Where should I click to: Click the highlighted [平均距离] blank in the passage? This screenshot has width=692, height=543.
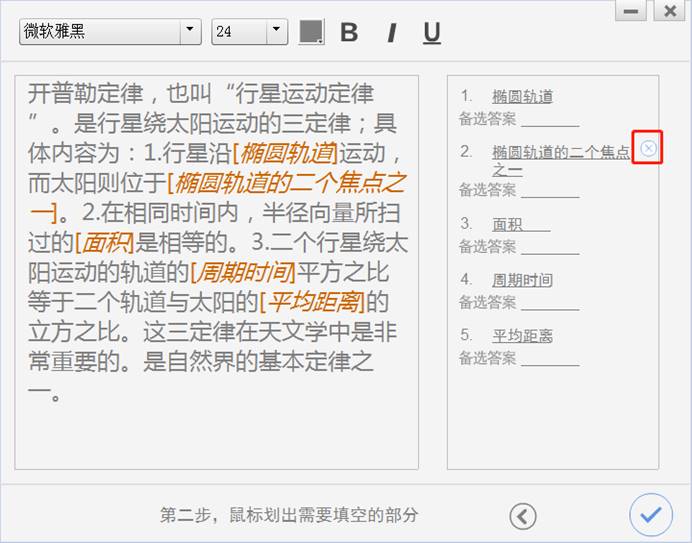(x=313, y=302)
